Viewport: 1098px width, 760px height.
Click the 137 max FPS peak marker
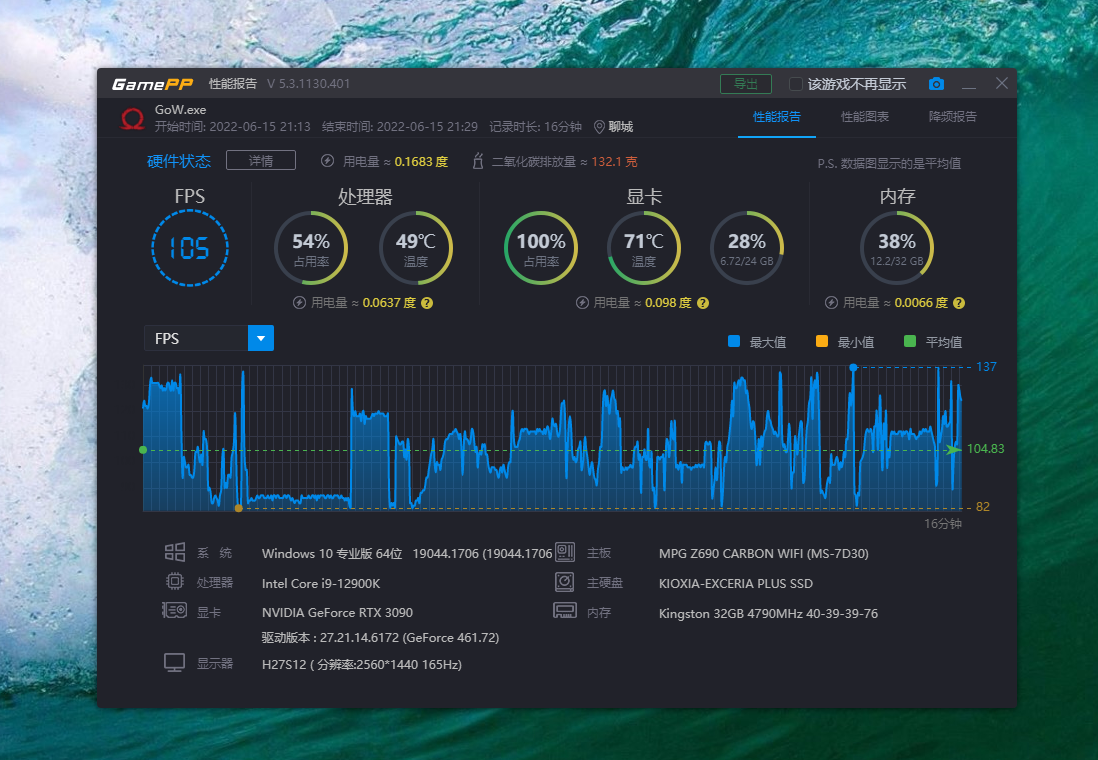853,368
